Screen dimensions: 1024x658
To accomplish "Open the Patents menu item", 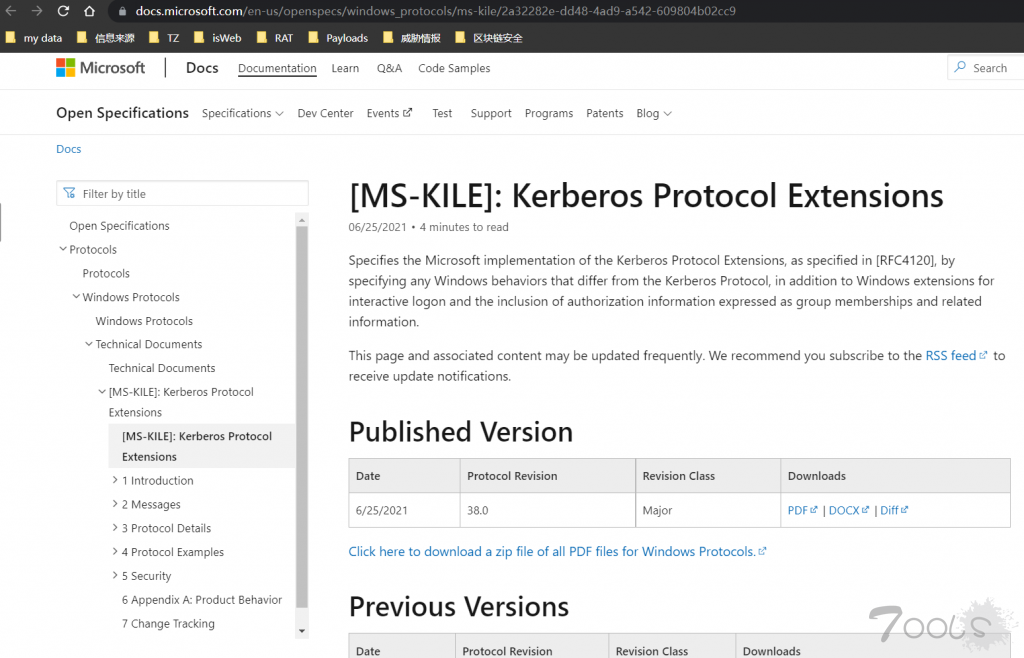I will (605, 114).
